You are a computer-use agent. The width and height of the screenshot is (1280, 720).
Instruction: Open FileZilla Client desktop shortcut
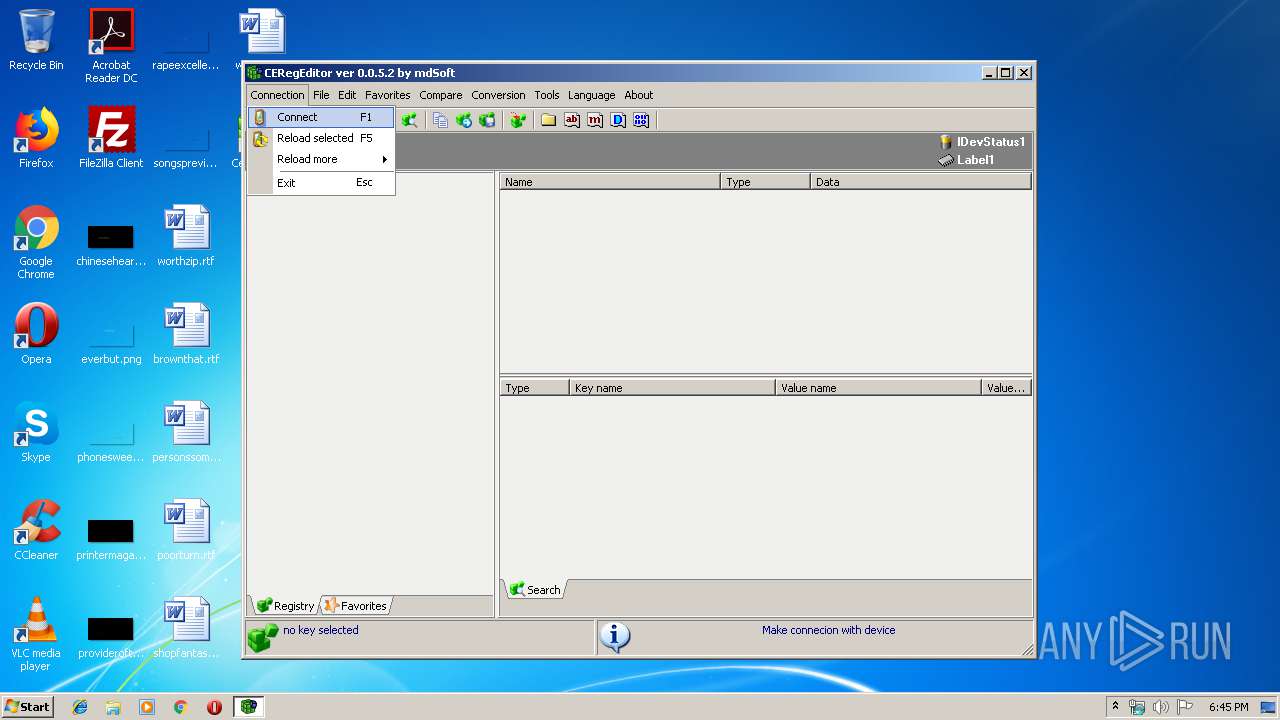coord(111,138)
